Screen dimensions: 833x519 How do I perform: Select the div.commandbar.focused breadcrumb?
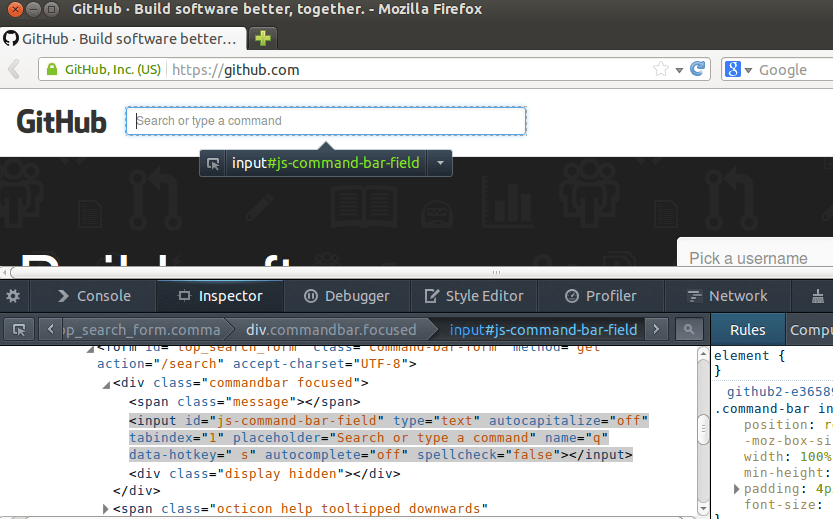(331, 330)
